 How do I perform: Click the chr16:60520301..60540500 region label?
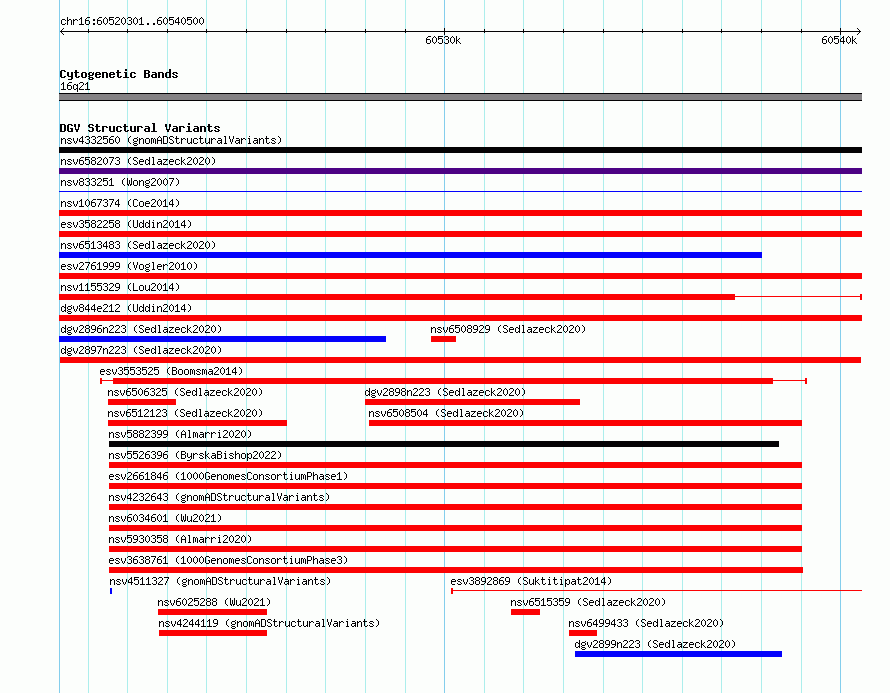(x=132, y=21)
